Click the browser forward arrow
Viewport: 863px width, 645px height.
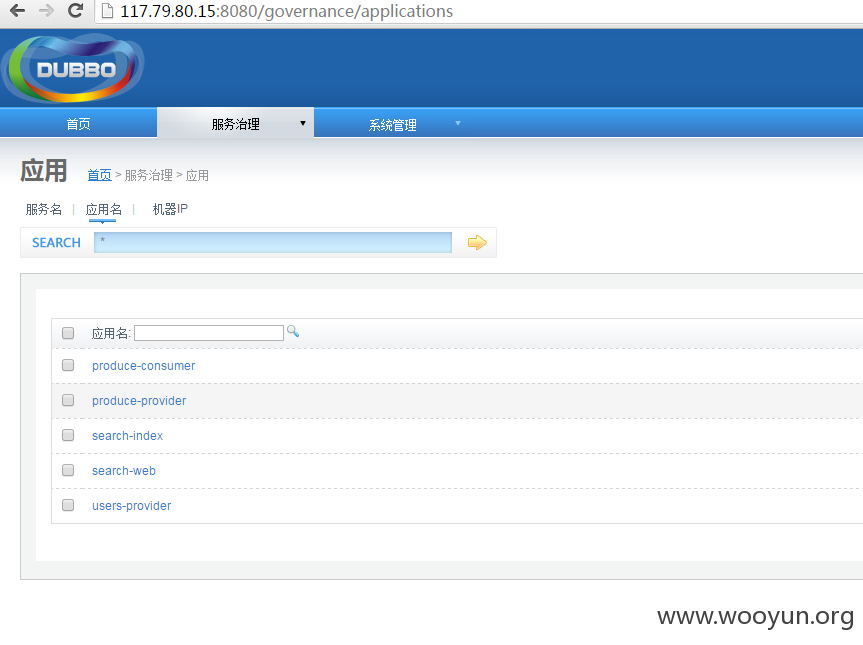click(46, 10)
